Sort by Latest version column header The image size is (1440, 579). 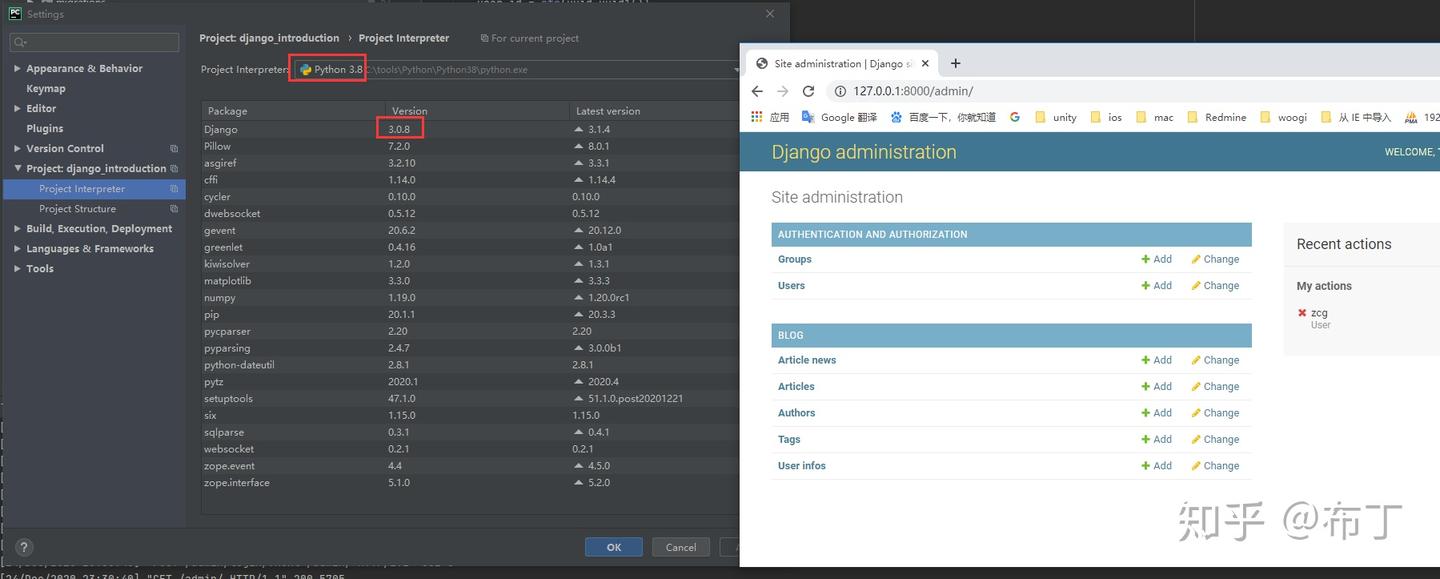tap(654, 110)
